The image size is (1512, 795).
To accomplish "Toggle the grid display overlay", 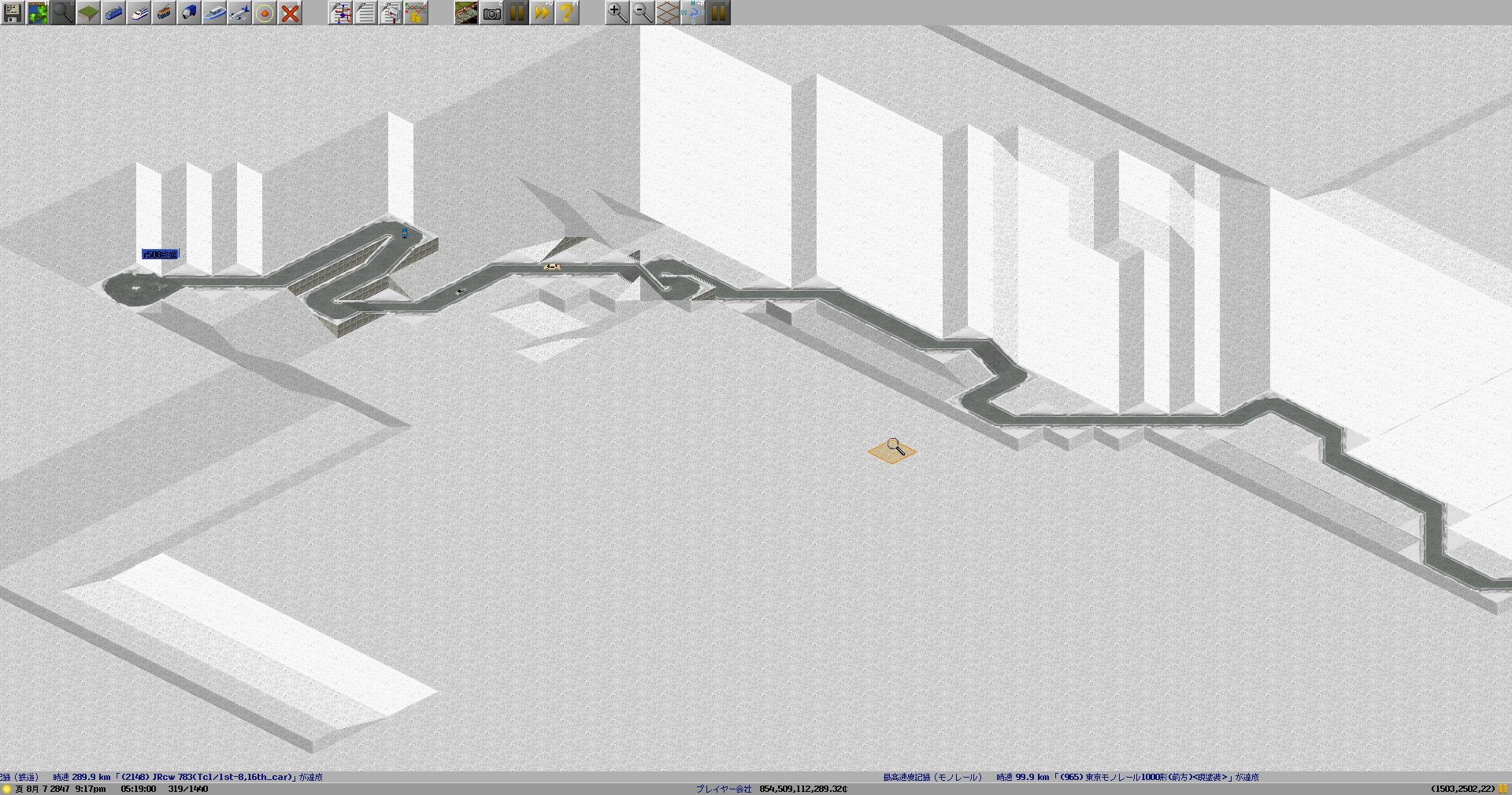I will 668,13.
